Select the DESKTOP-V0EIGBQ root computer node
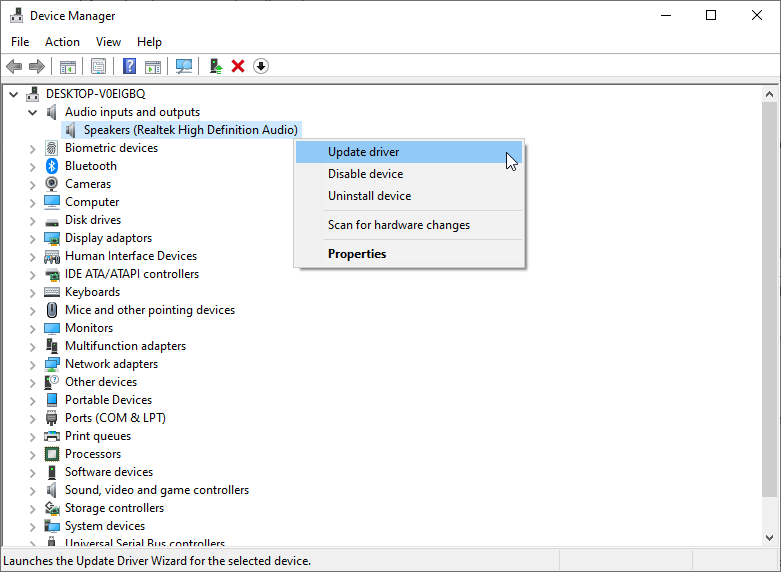 click(x=95, y=94)
